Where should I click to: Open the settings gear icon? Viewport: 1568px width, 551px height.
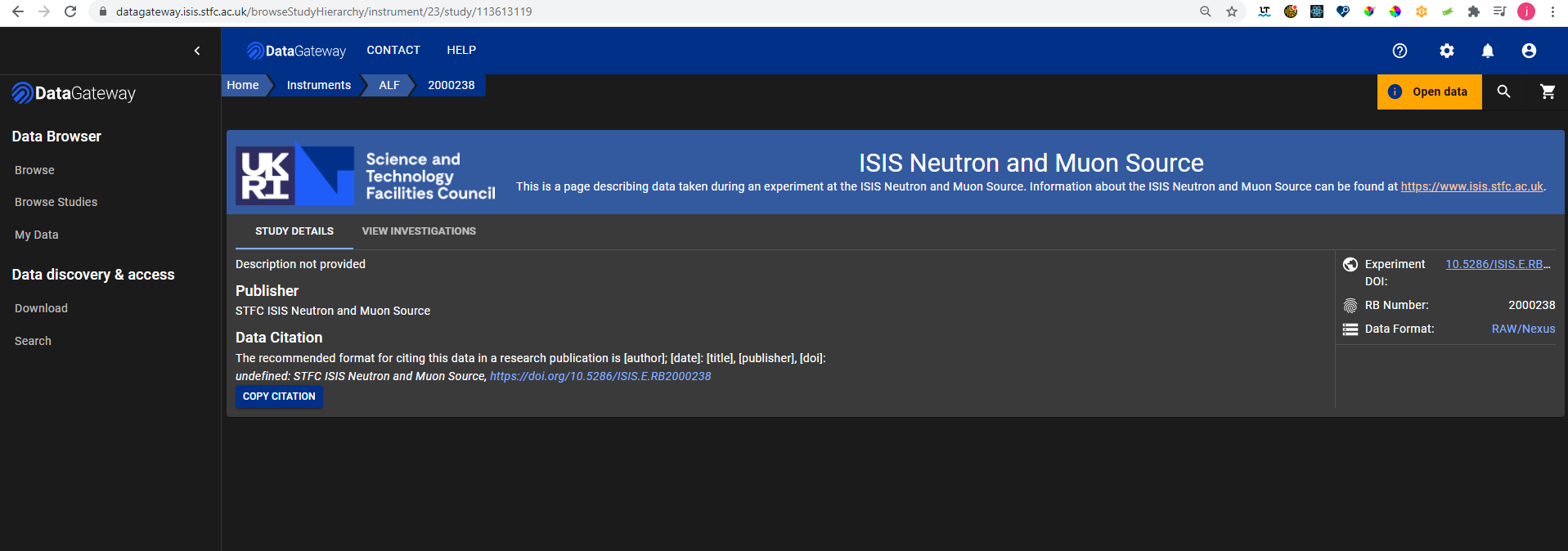[x=1447, y=51]
